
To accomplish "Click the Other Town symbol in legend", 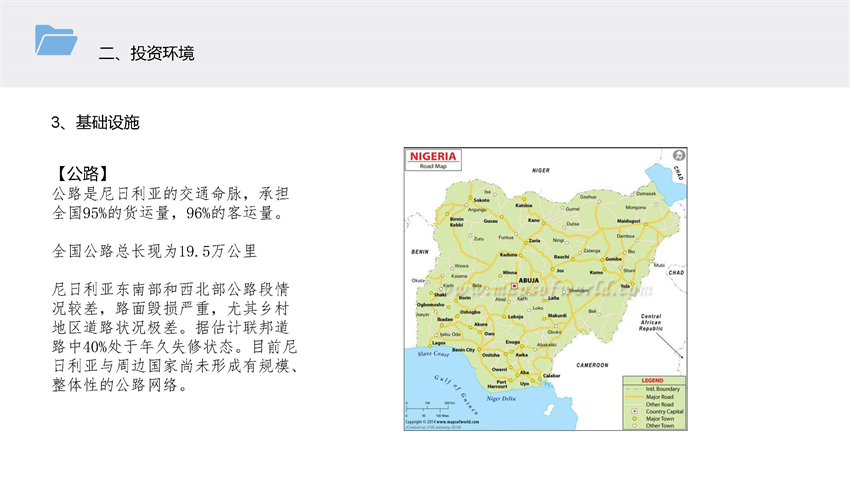I will click(635, 426).
